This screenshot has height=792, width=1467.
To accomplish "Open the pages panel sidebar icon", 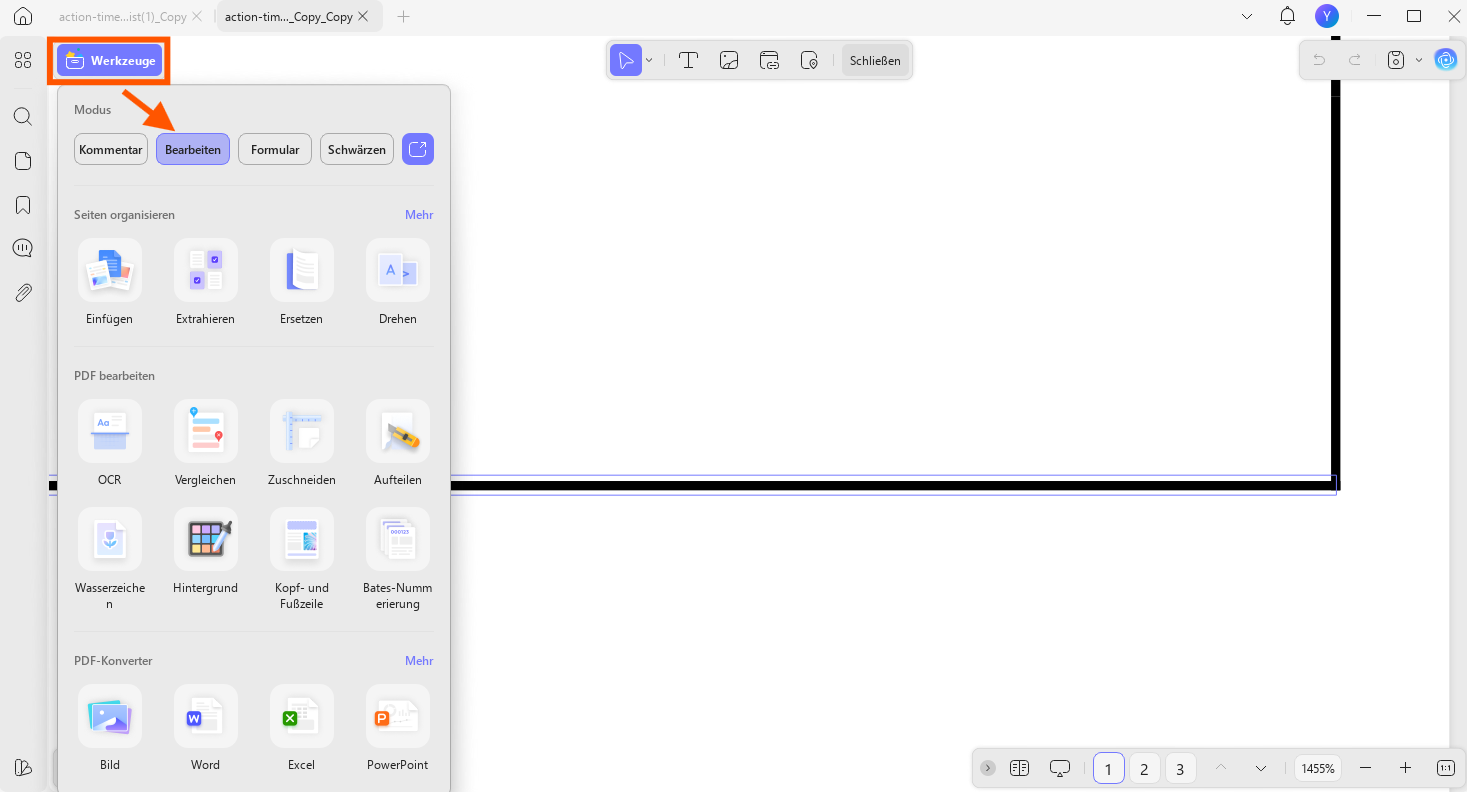I will 23,161.
